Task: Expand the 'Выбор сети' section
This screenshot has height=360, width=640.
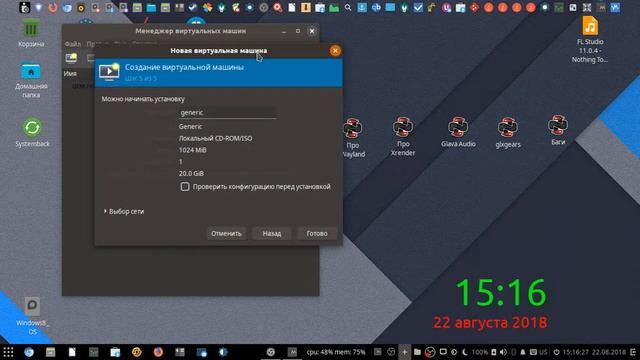Action: click(124, 211)
